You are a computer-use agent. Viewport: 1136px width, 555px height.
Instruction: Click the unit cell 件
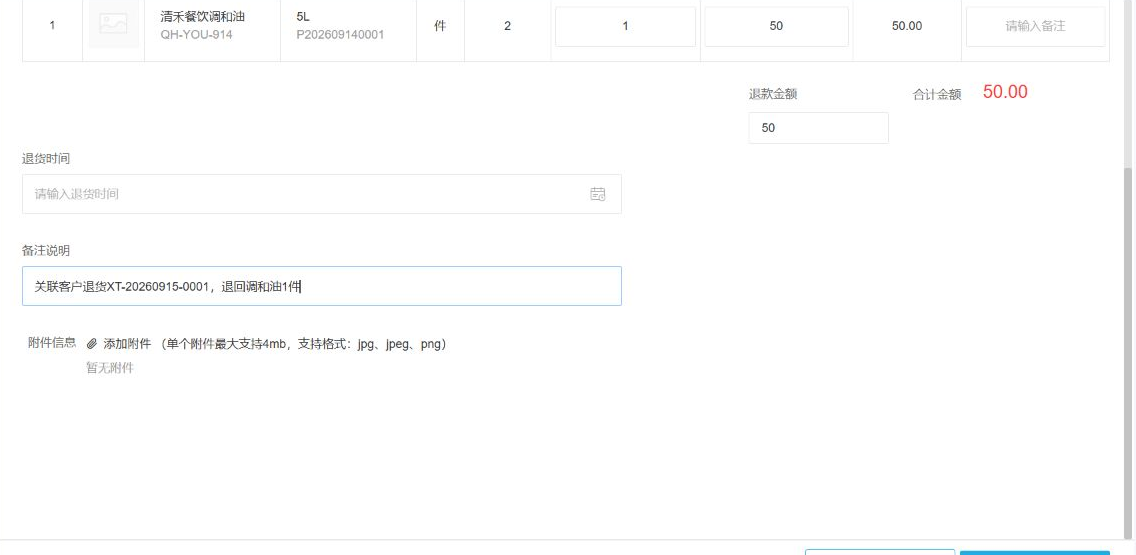click(440, 26)
